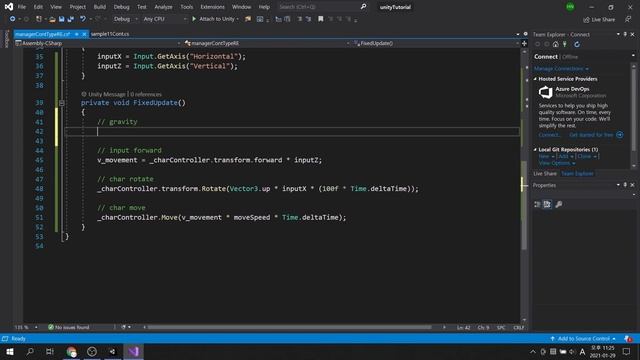The height and width of the screenshot is (360, 640).
Task: Switch to the Live Share panel tab
Action: [x=545, y=173]
